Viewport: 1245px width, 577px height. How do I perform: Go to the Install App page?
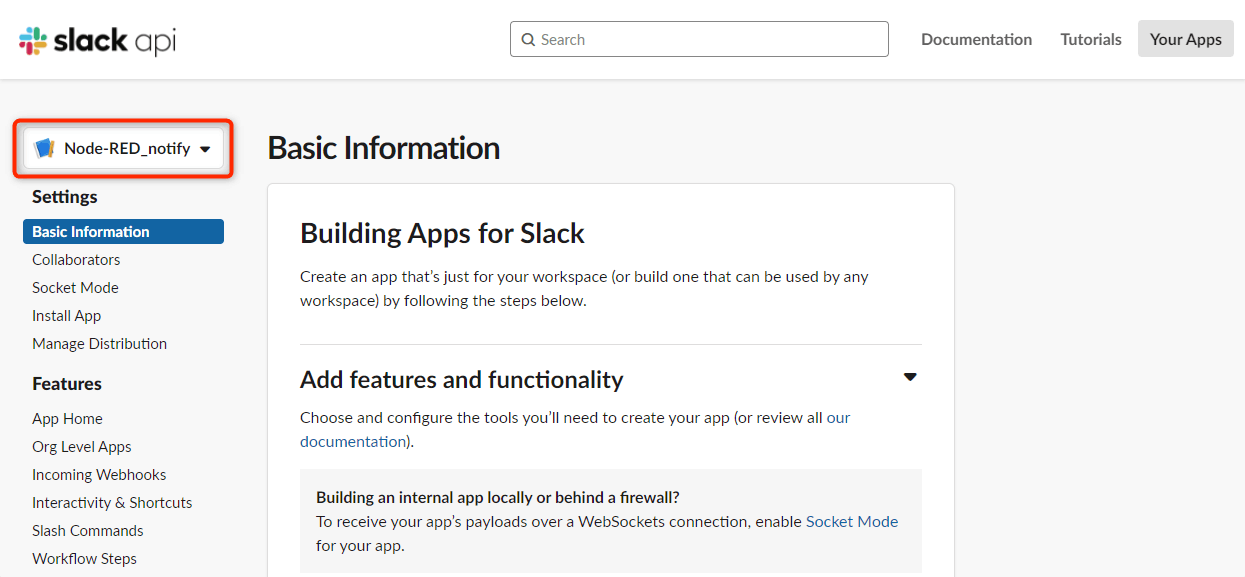66,315
